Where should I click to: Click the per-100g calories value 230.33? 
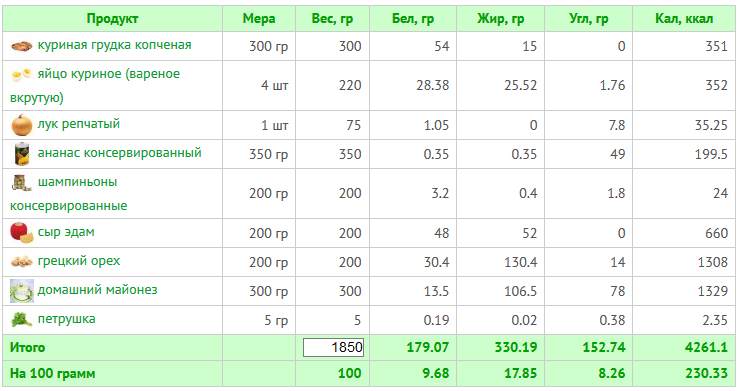(x=706, y=374)
